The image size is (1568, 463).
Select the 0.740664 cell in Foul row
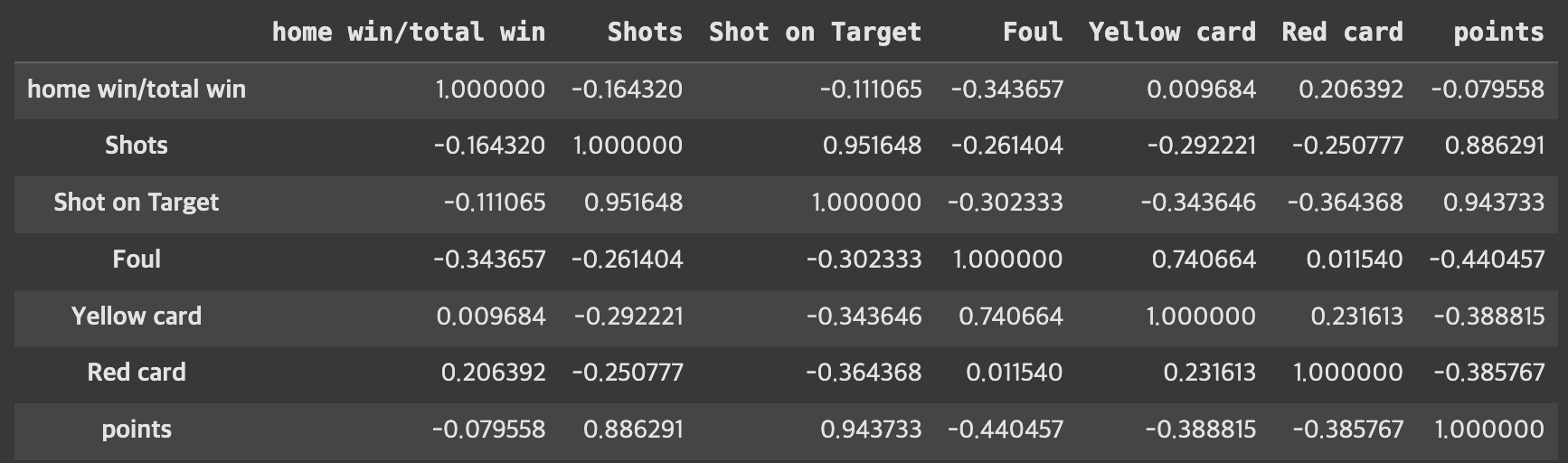[x=1204, y=260]
